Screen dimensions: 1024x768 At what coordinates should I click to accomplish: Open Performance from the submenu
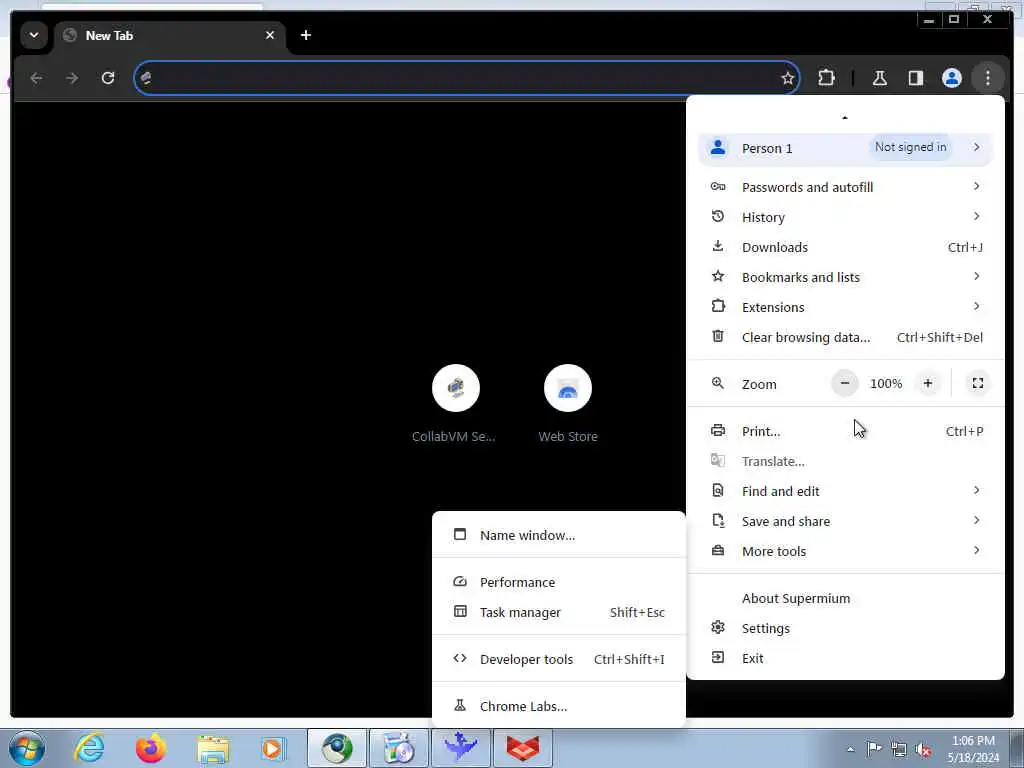tap(559, 583)
